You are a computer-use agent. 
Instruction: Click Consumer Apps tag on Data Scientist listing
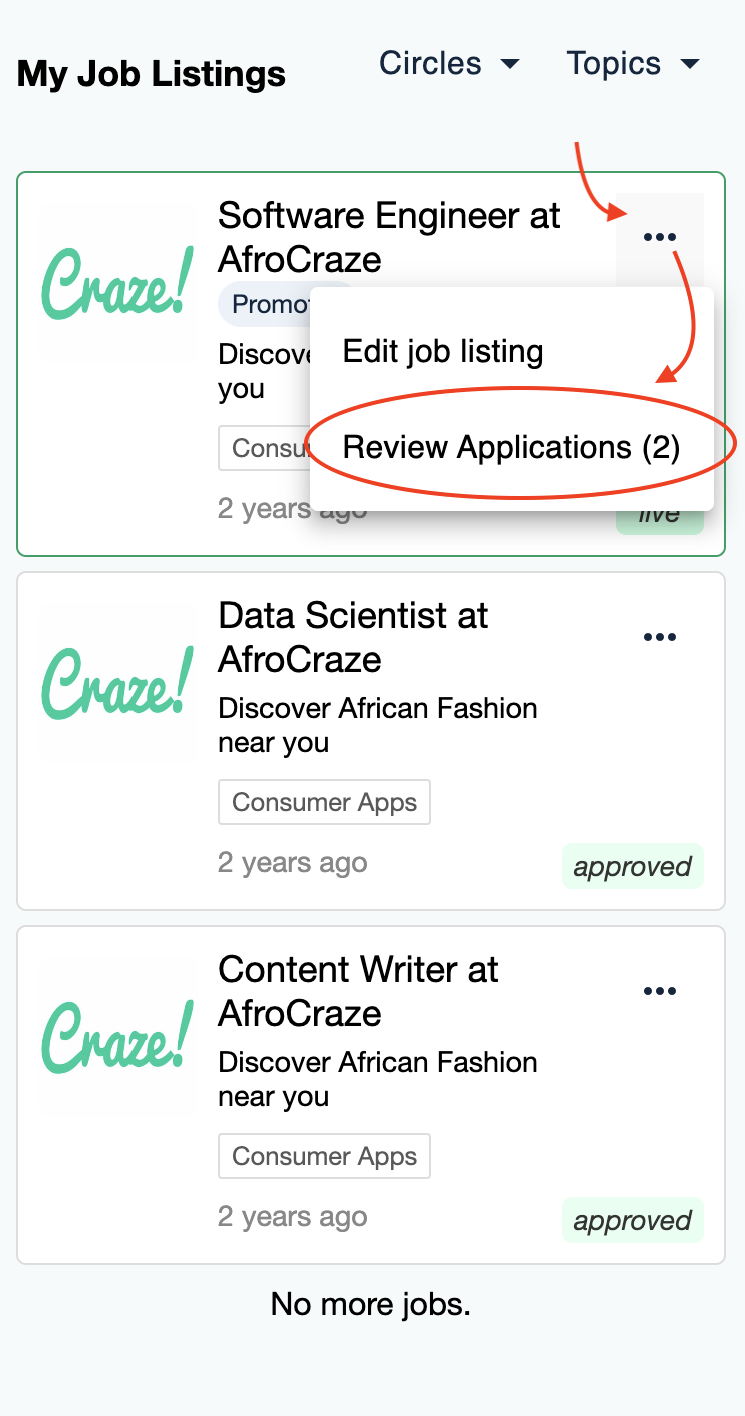coord(324,802)
